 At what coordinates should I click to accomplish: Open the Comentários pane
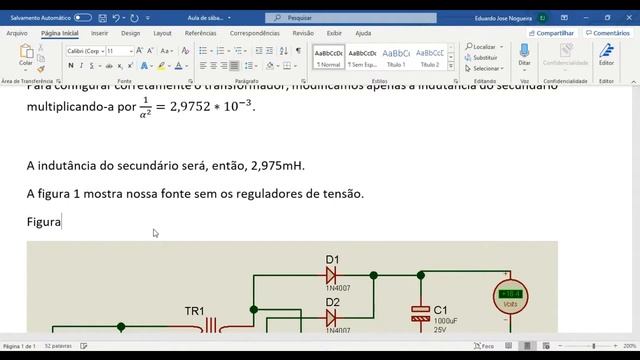pos(608,33)
